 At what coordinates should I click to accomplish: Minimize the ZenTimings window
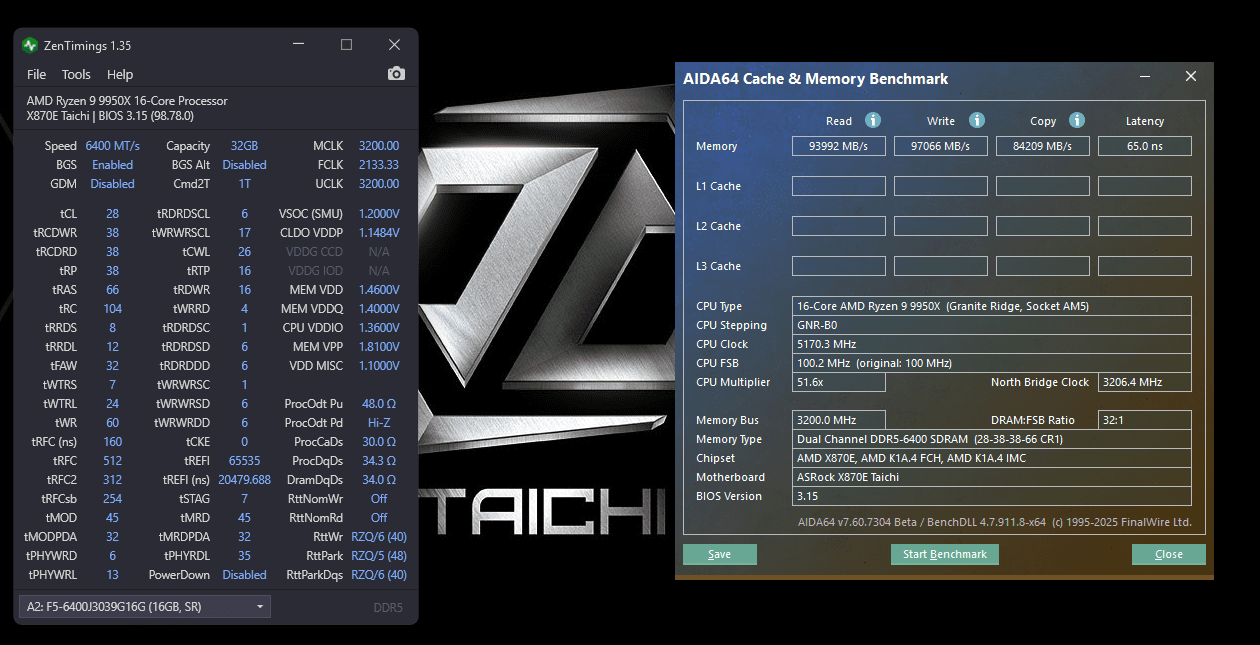pos(298,45)
